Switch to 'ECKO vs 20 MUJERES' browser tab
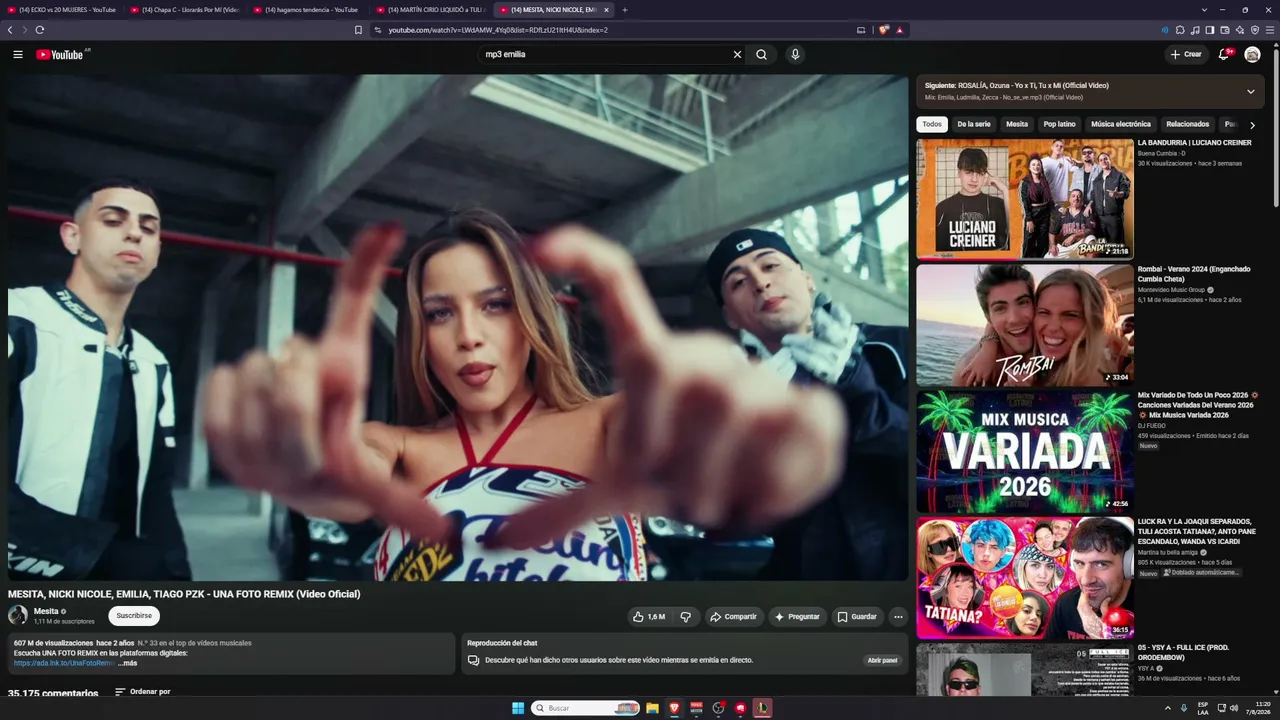Screen dimensions: 1280x720 [62, 10]
